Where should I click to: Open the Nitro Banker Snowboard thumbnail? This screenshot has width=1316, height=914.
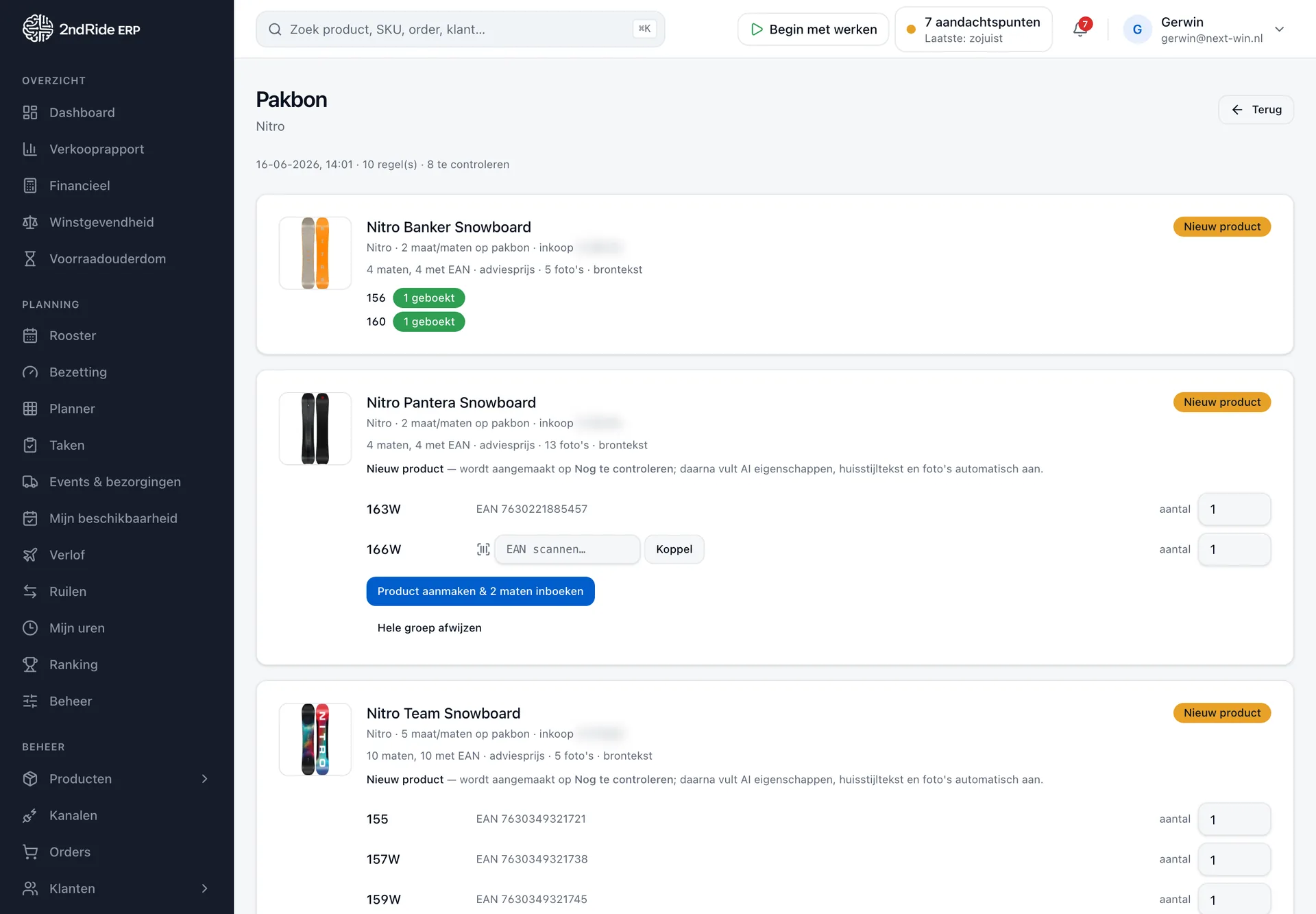point(315,253)
